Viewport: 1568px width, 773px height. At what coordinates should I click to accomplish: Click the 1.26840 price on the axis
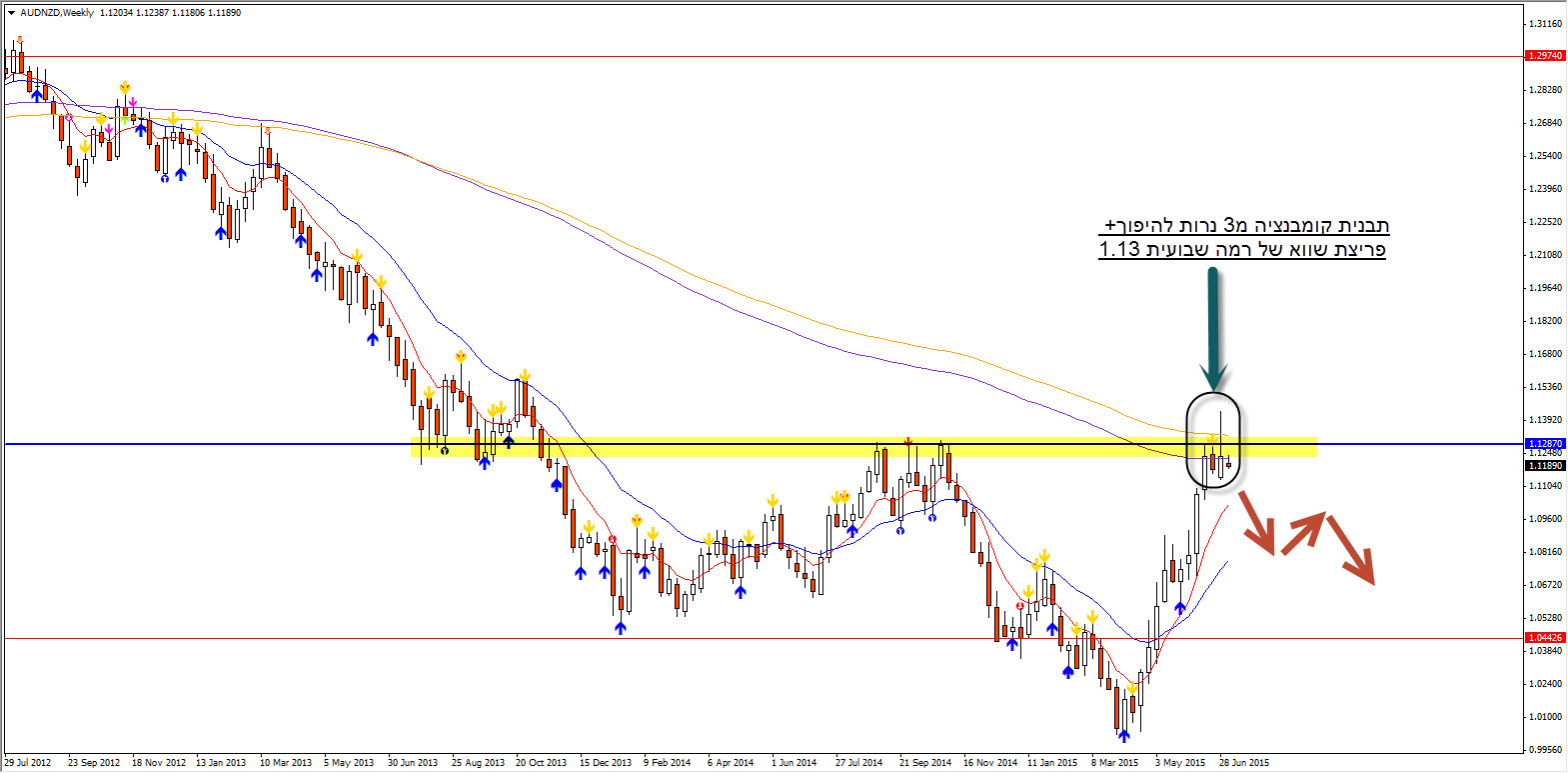pyautogui.click(x=1545, y=123)
